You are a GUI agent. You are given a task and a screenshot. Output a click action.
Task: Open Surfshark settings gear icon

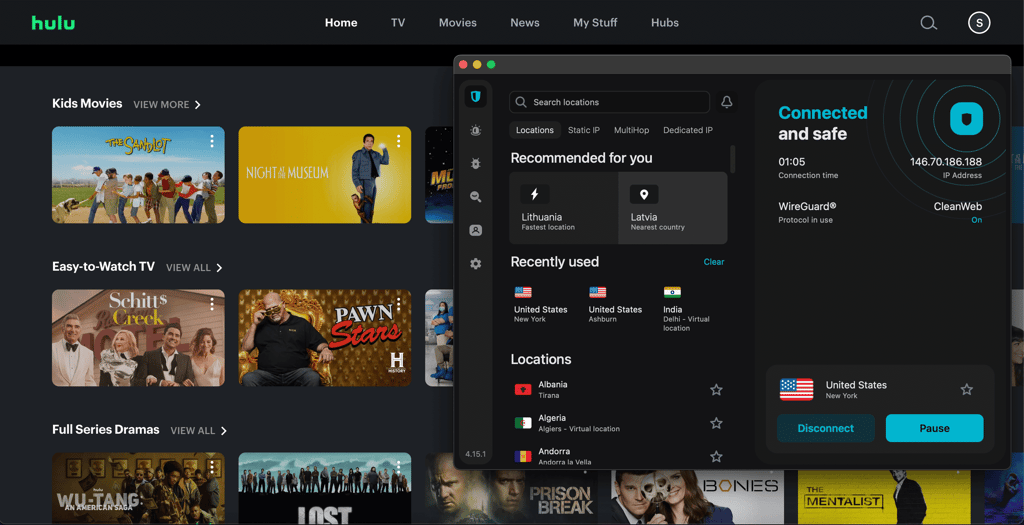[x=475, y=264]
